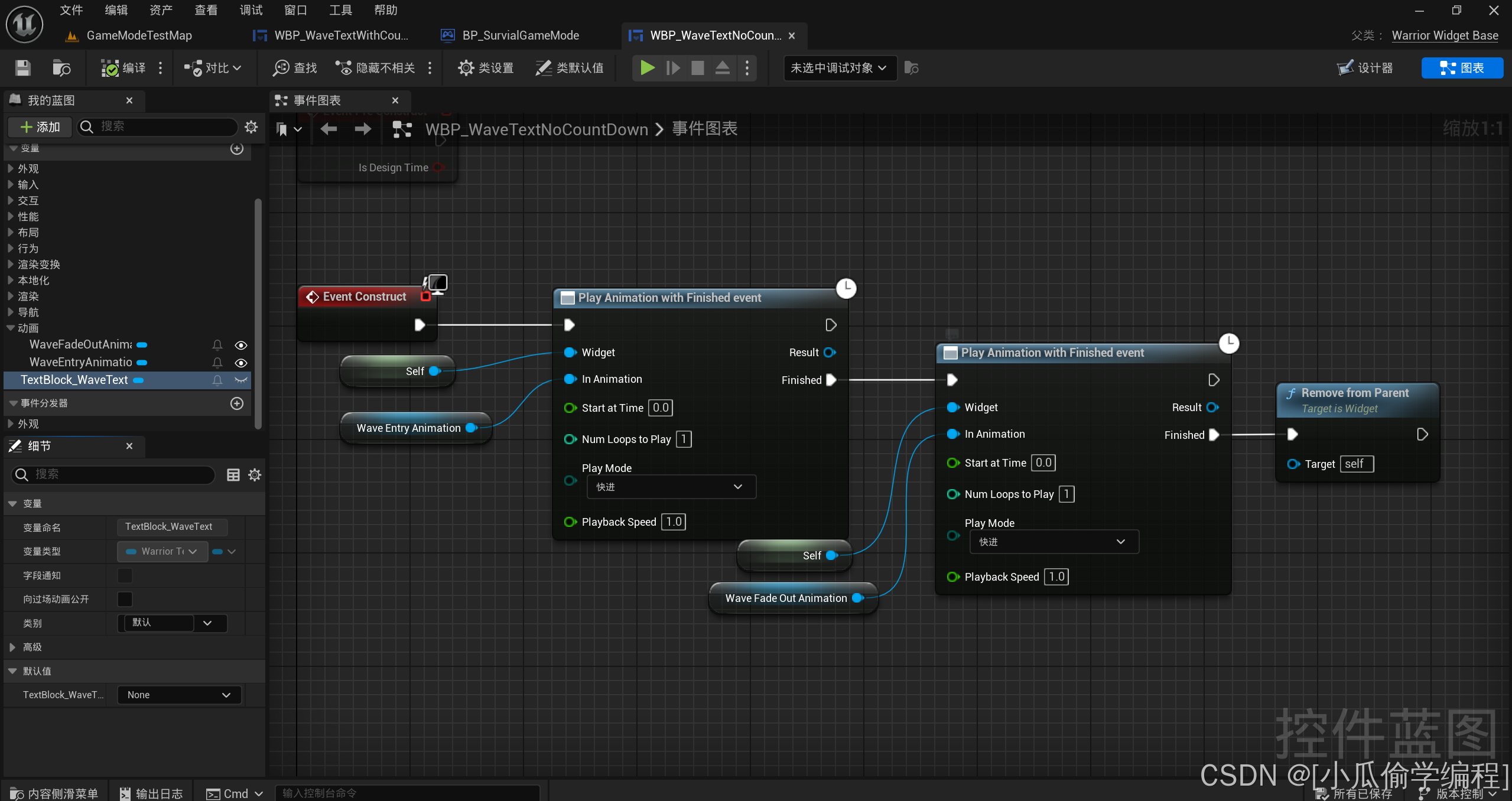The image size is (1512, 801).
Task: Enable the field notify (字段通知) checkbox
Action: (125, 575)
